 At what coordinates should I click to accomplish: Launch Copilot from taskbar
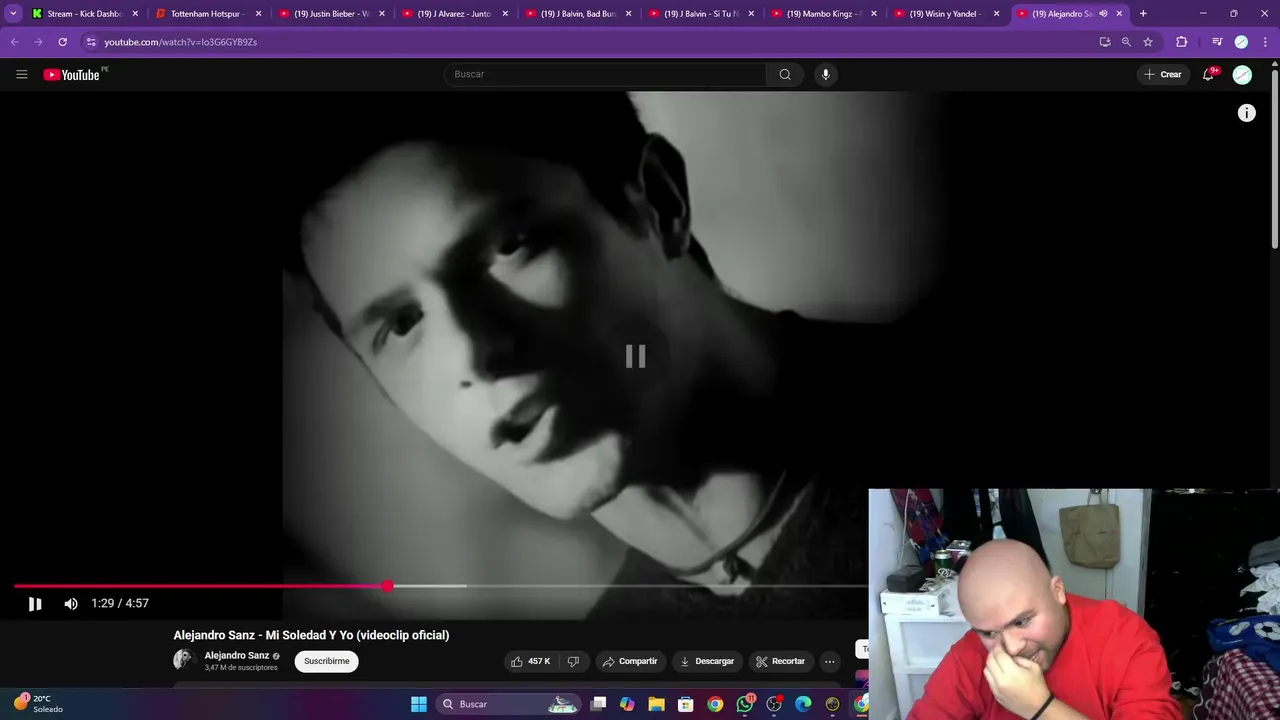[627, 704]
